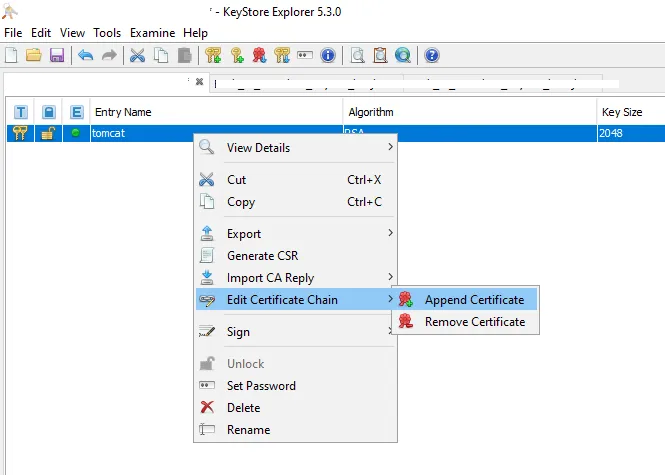
Task: Click the Examine SSL globe toolbar icon
Action: tap(403, 55)
